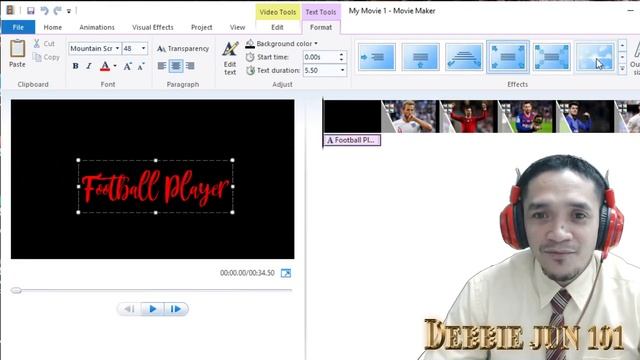Click the Cut button
The image size is (640, 360).
tap(44, 43)
